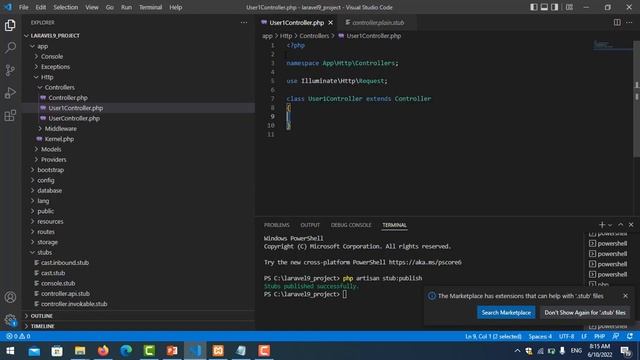Open the Extensions view
The image size is (640, 360).
pos(10,116)
